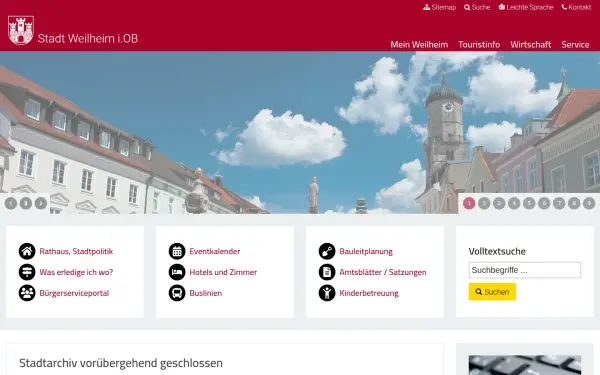The width and height of the screenshot is (600, 375).
Task: Open the Stadtarchiv vorübergehend geschlossen headline
Action: tap(121, 363)
